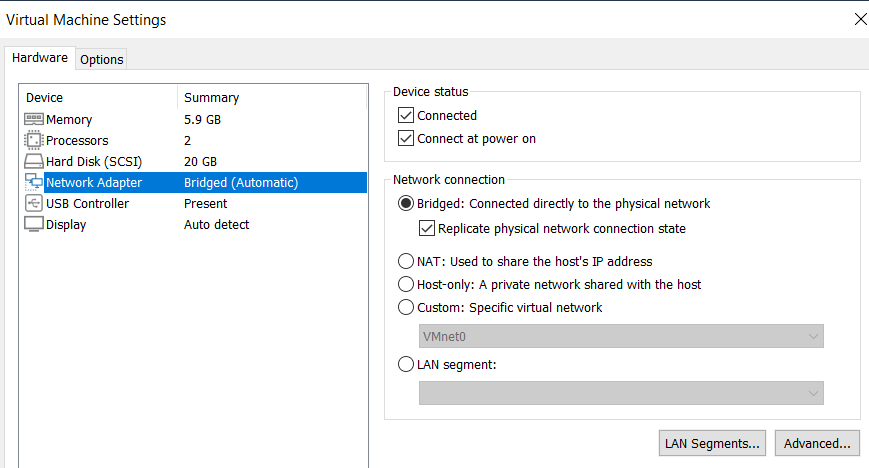Click the Display monitor icon

(33, 225)
